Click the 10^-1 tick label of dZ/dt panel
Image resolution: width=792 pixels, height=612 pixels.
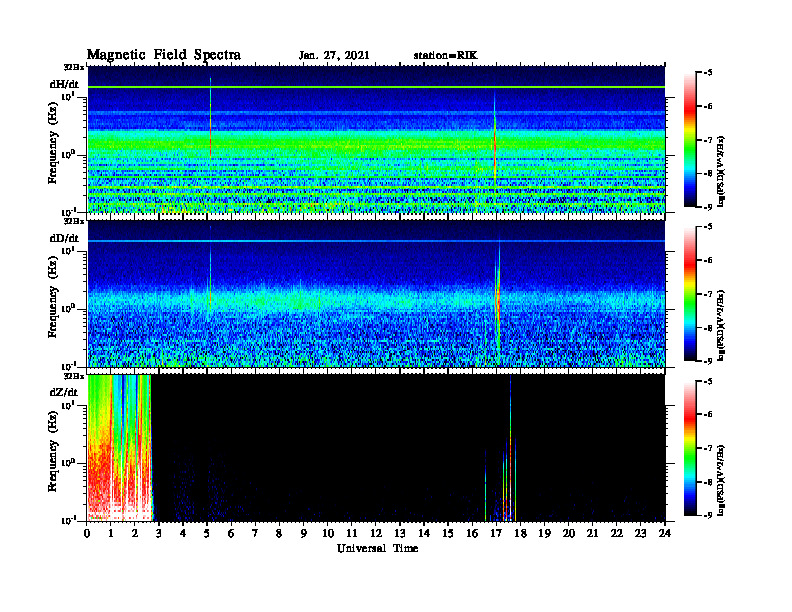pyautogui.click(x=68, y=520)
